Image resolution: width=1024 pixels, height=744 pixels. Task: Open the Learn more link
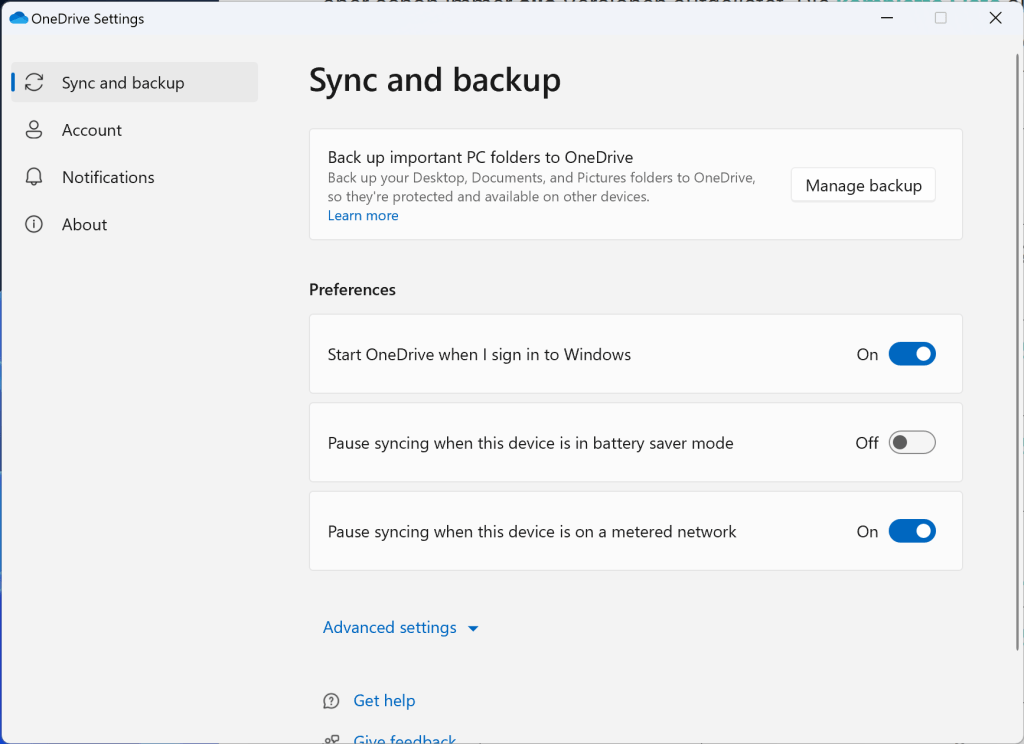[x=363, y=216]
